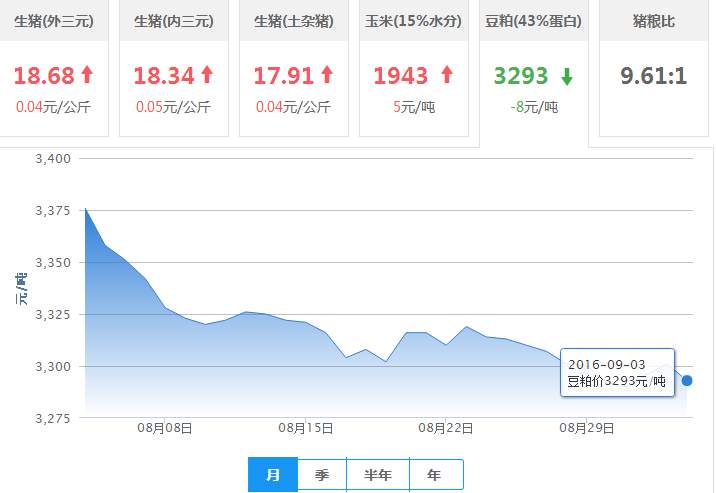The height and width of the screenshot is (493, 716).
Task: Switch chart range to 季
Action: tap(322, 475)
